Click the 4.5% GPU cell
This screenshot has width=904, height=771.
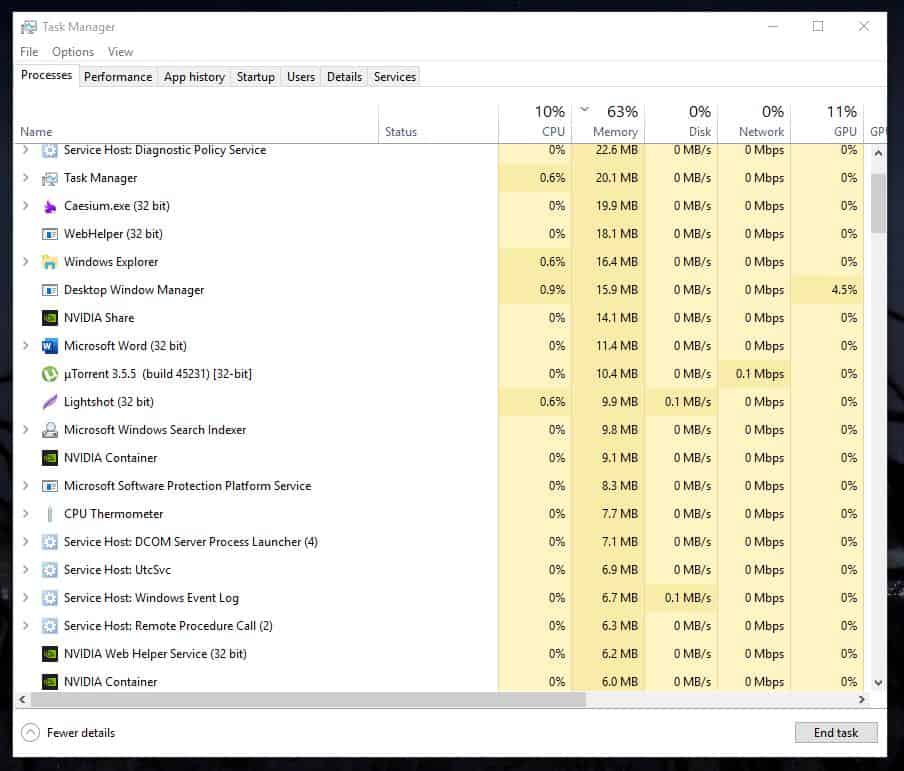(x=827, y=290)
